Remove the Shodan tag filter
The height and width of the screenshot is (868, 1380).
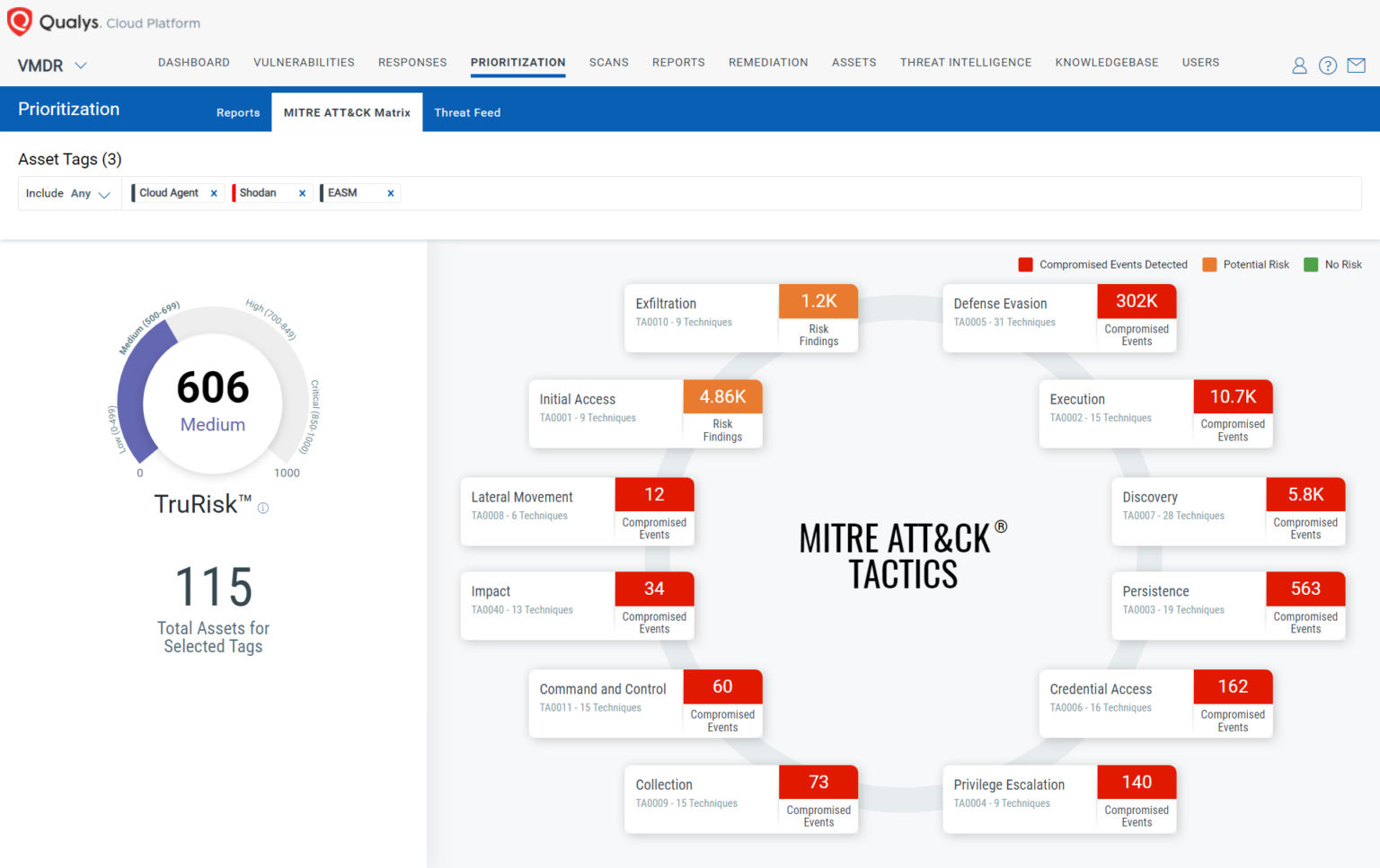[x=303, y=192]
